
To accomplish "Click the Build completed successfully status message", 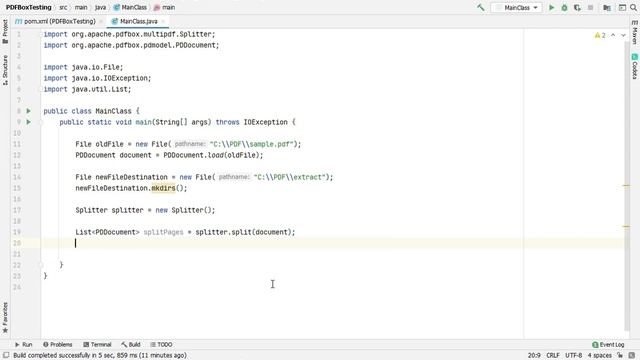I will [100, 356].
